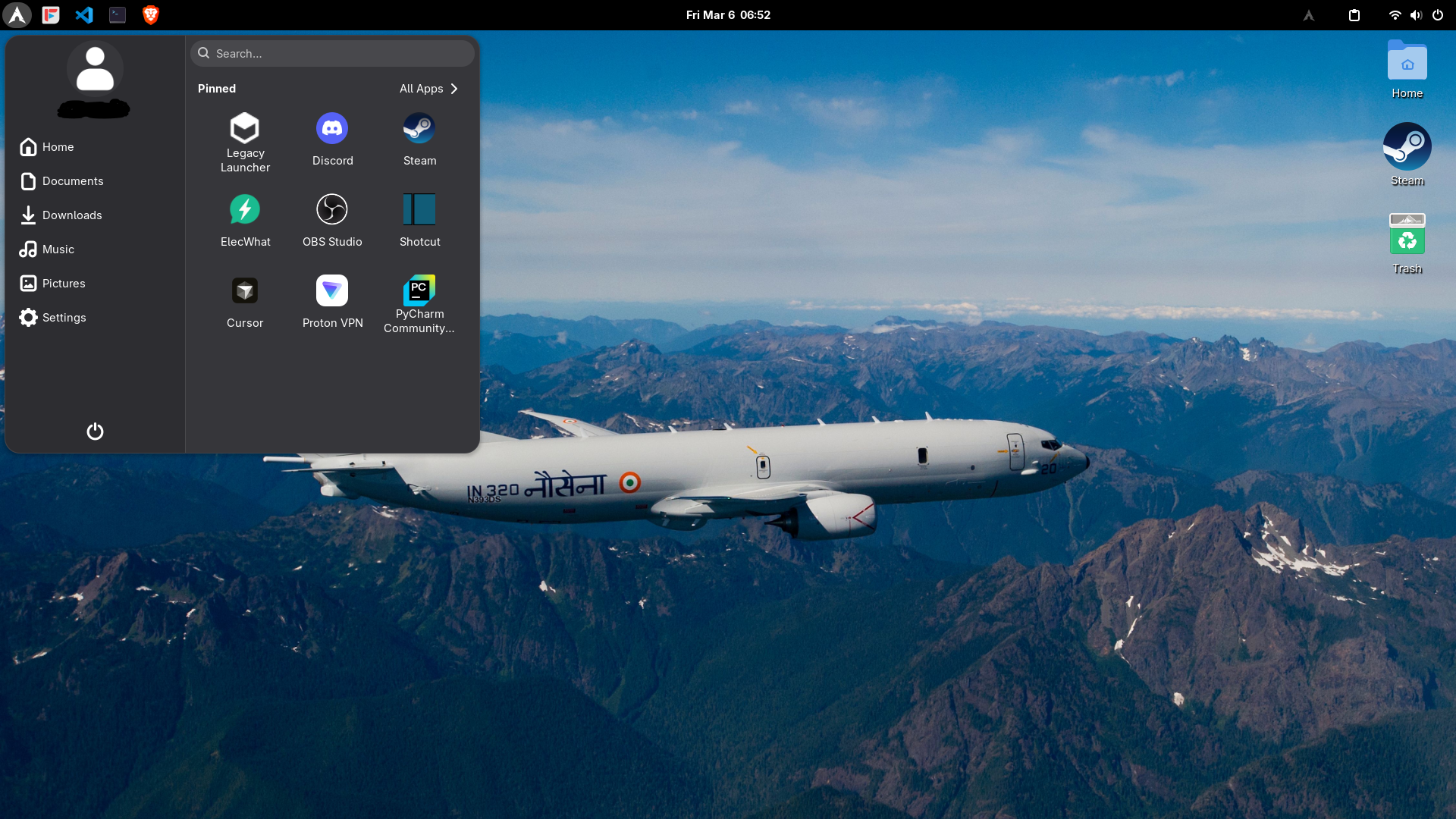Launch Cursor editor
1456x819 pixels.
pos(245,302)
